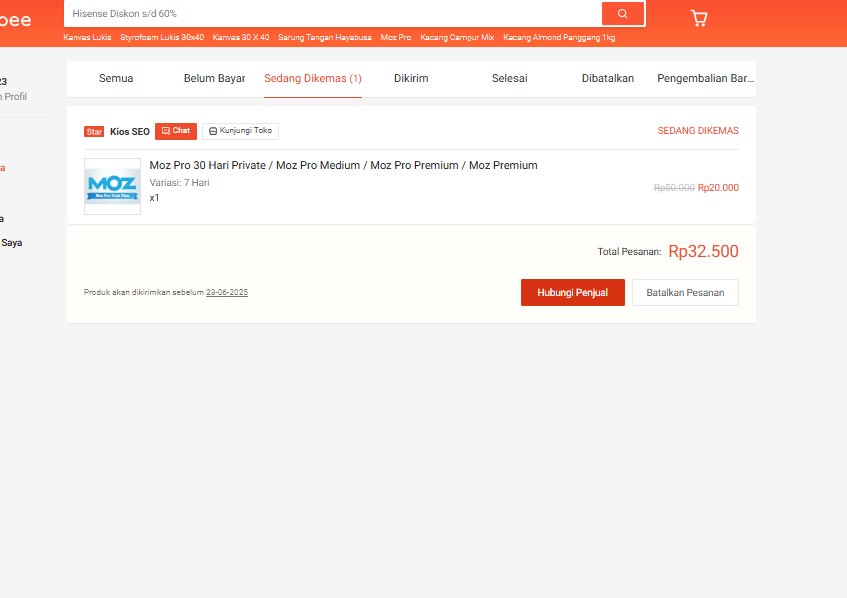
Task: Click the Chat button for Kios SEO
Action: (x=176, y=131)
